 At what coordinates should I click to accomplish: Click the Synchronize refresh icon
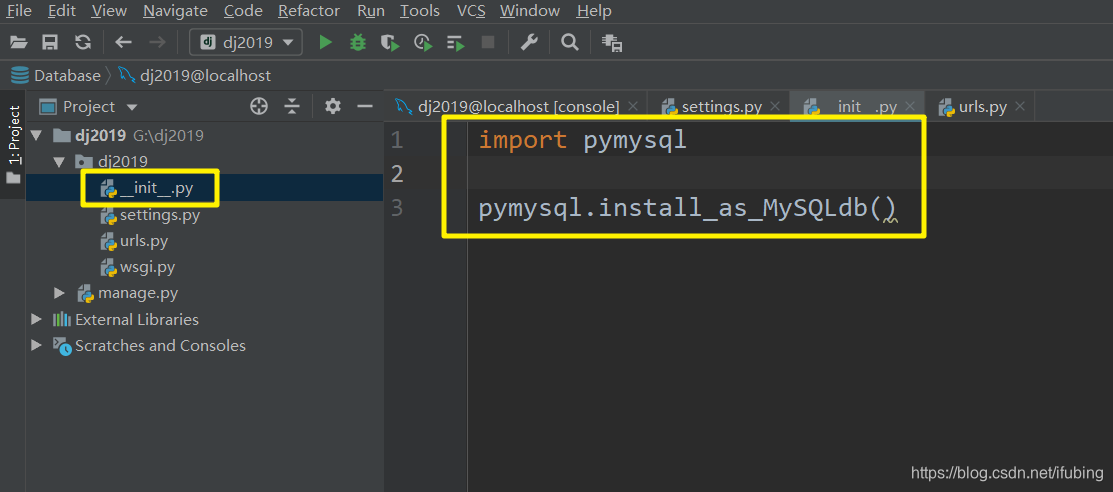[x=83, y=43]
